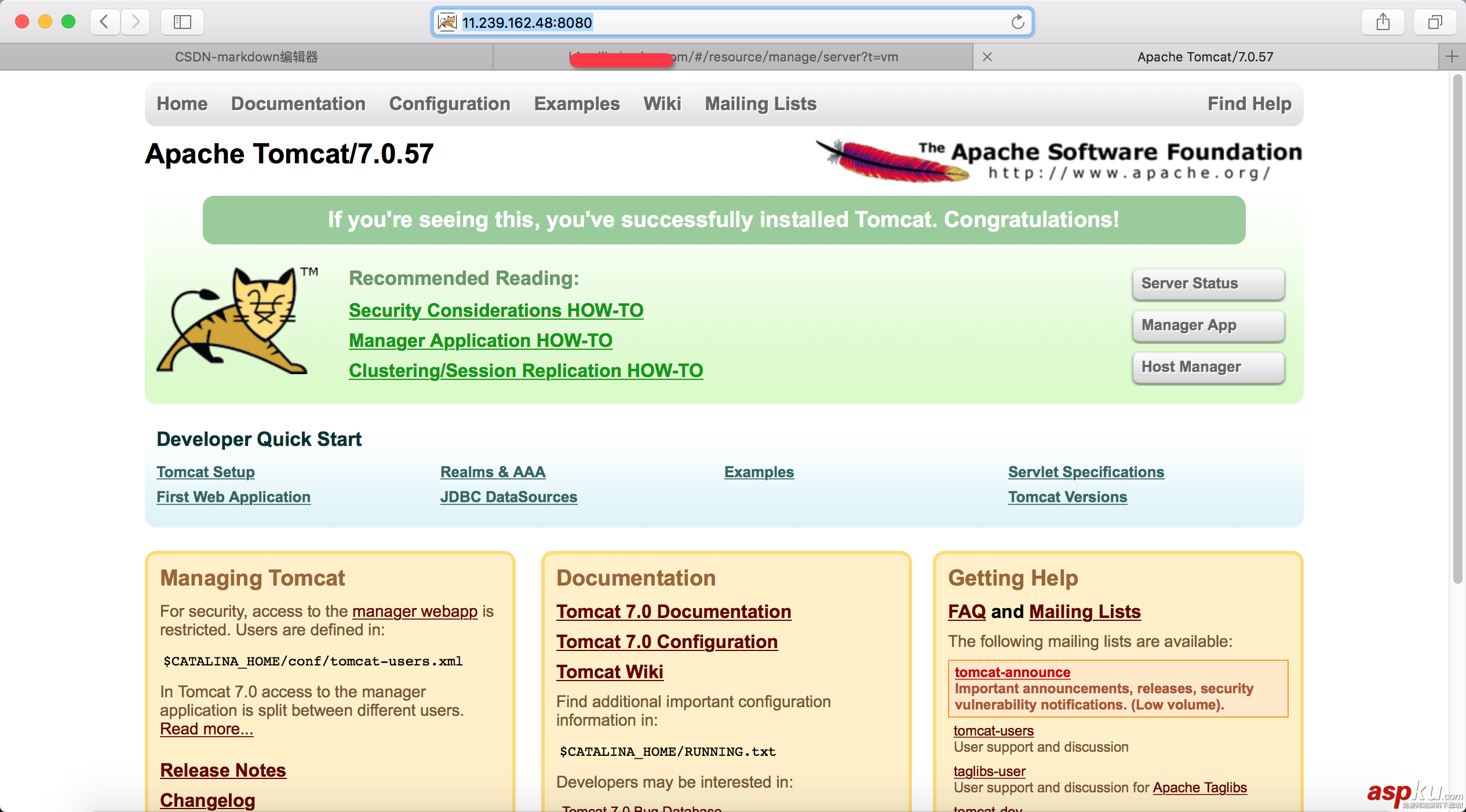
Task: Go back with Safari's back arrow
Action: pos(105,22)
